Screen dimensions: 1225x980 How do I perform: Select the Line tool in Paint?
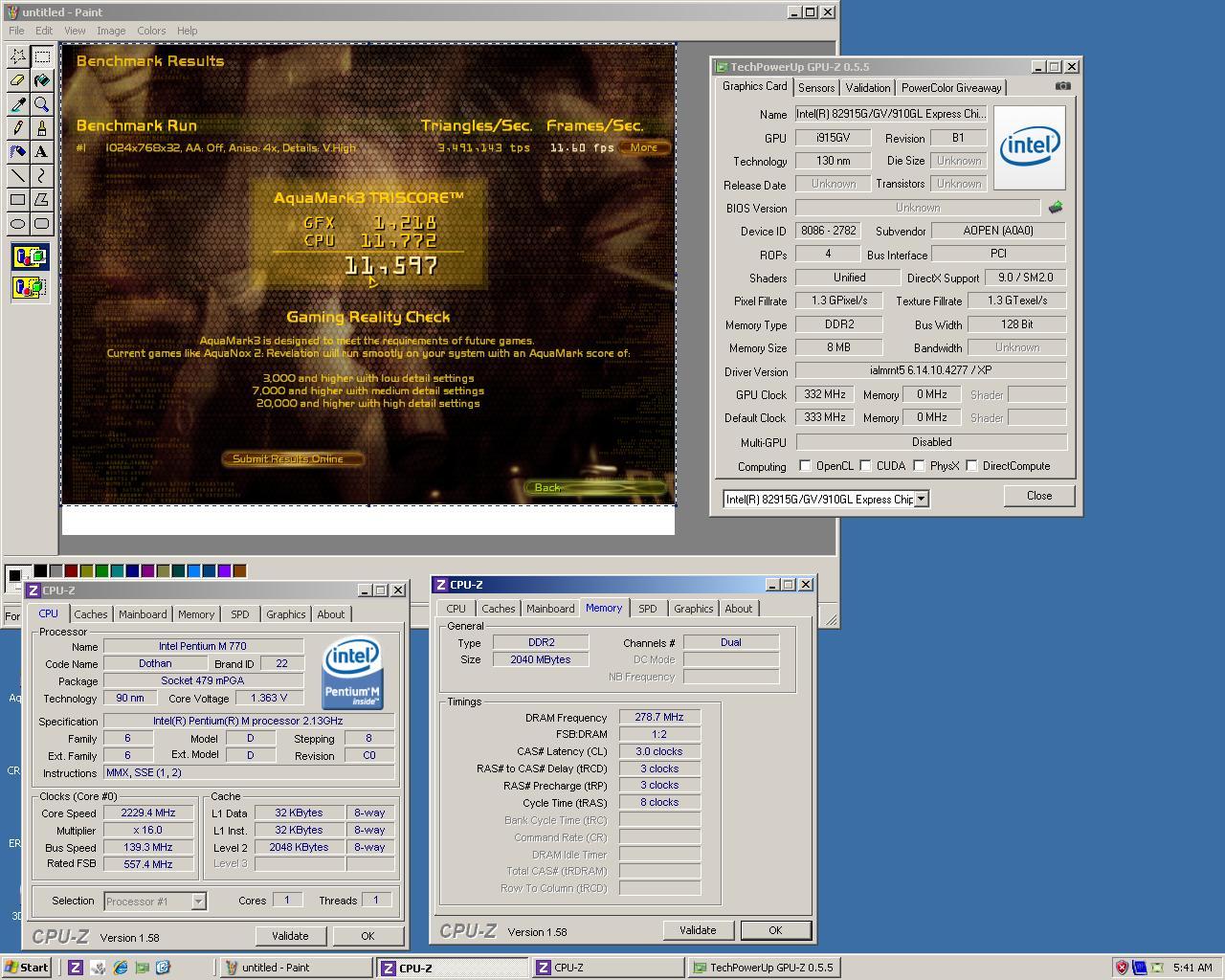(18, 176)
